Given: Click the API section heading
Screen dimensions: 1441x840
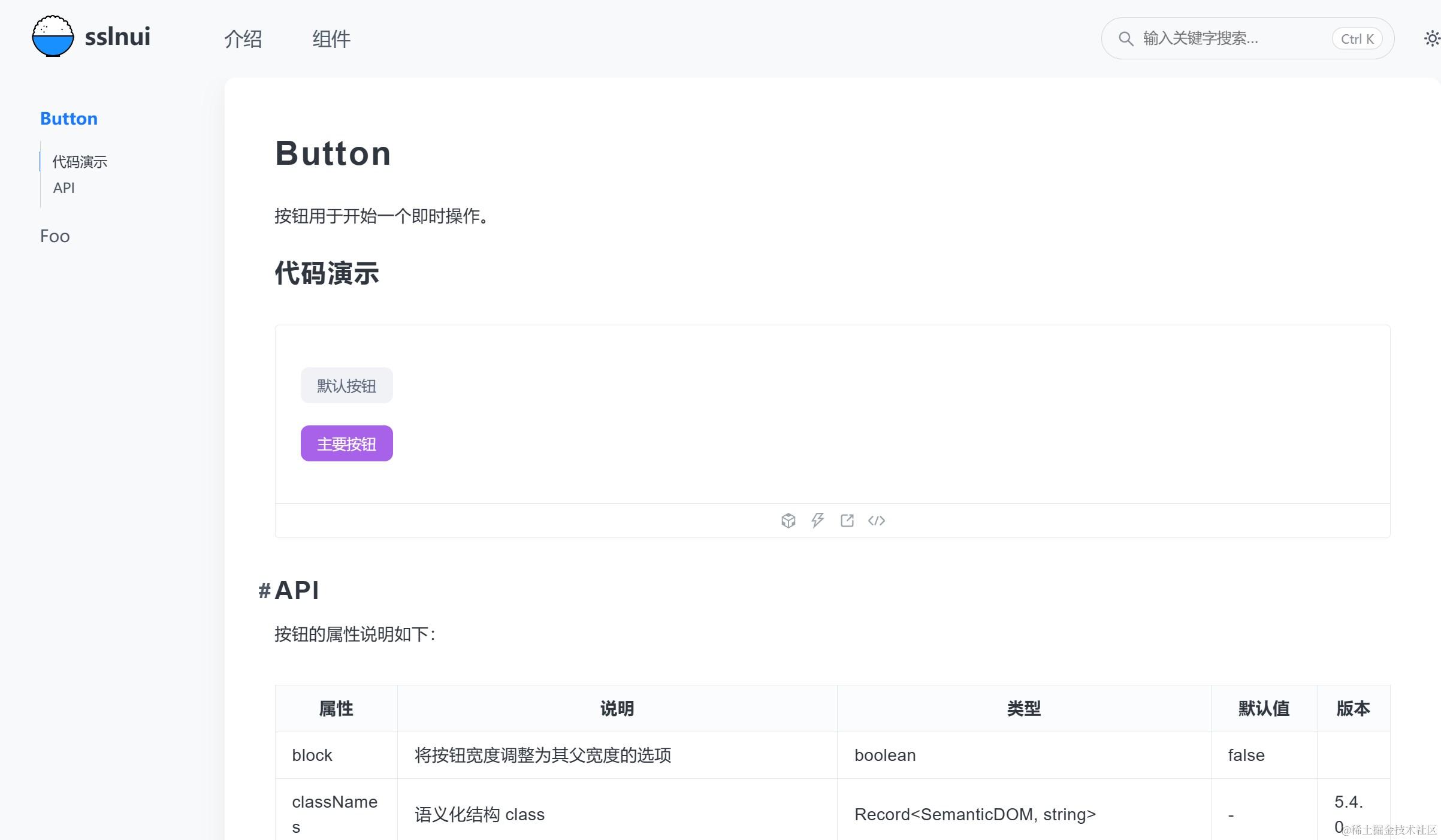Looking at the screenshot, I should click(x=297, y=591).
